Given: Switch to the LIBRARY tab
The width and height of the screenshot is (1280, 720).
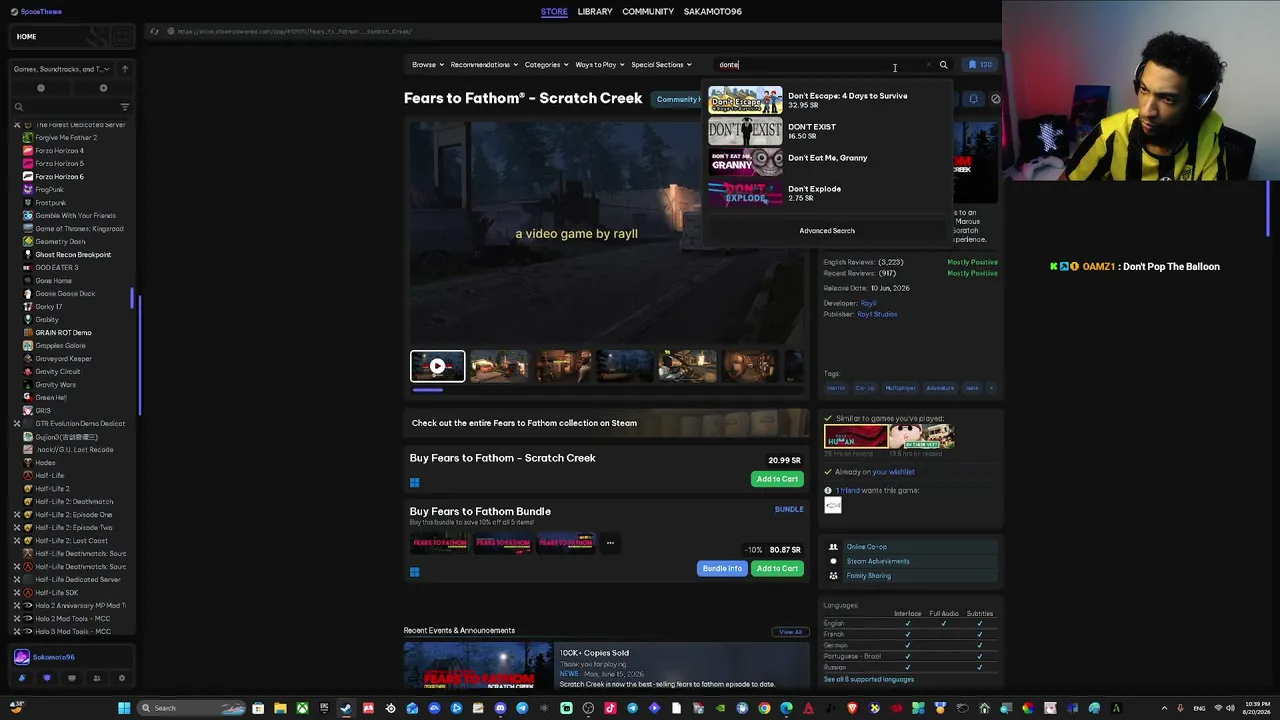Looking at the screenshot, I should click(x=595, y=12).
